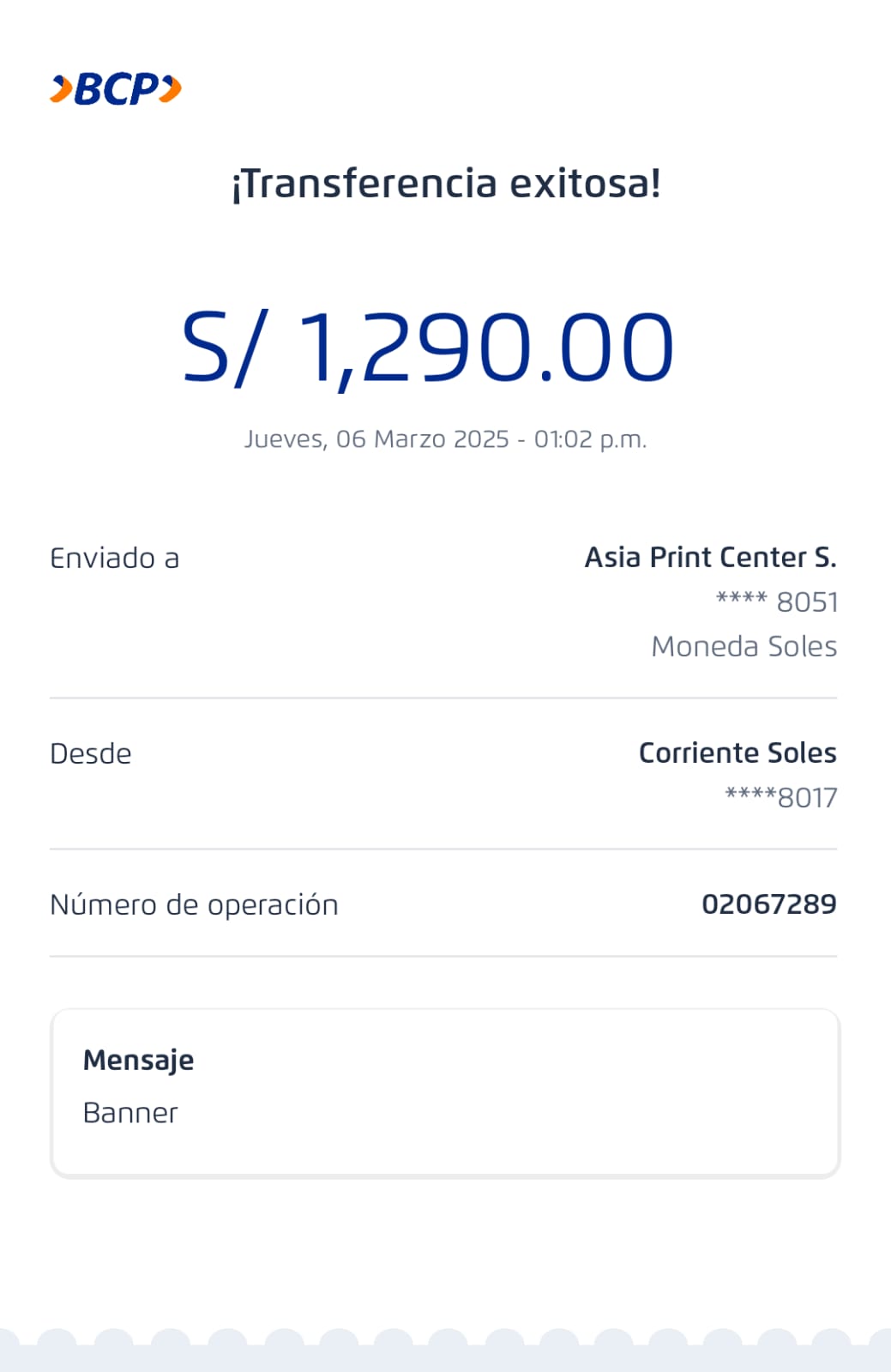
Task: Click the right orange chevron of BCP logo
Action: [172, 89]
